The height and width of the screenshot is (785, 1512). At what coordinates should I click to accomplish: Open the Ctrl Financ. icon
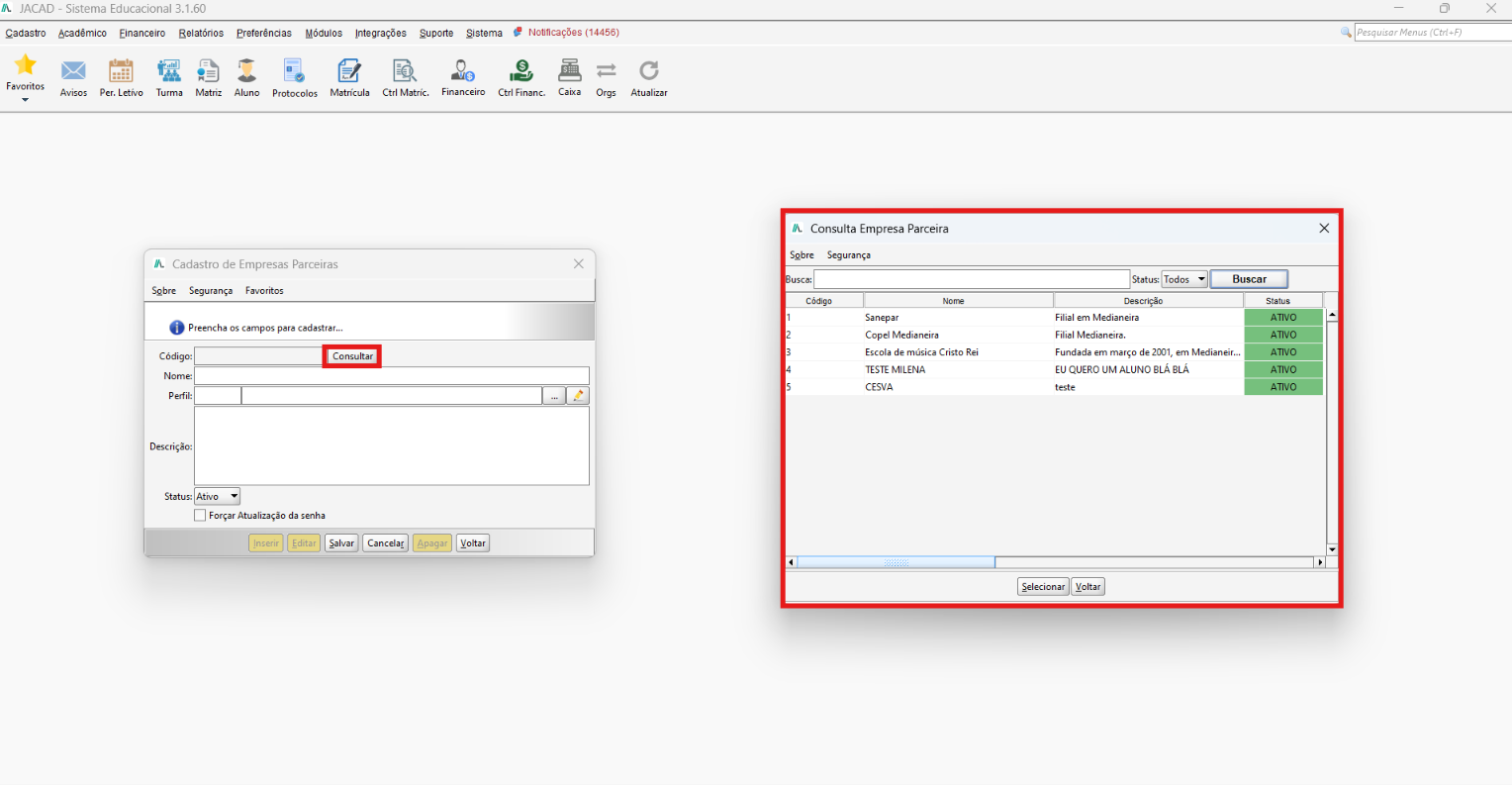[521, 70]
